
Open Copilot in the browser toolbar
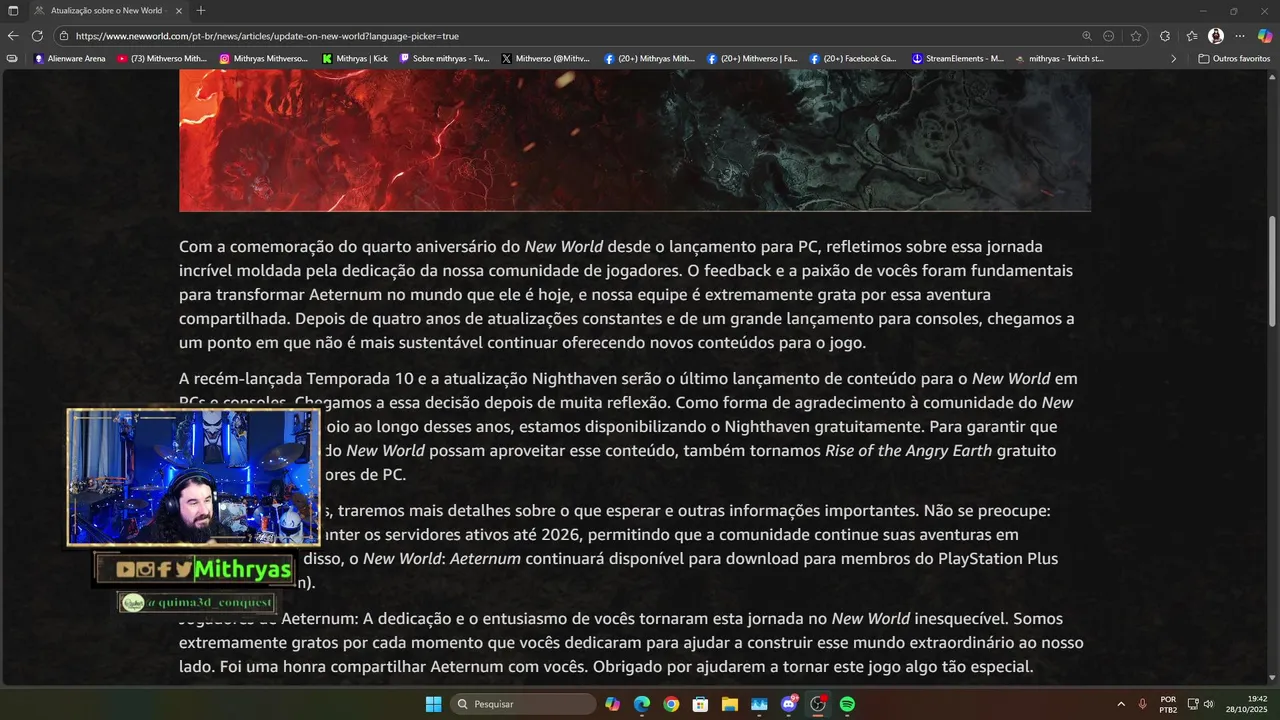[1265, 36]
